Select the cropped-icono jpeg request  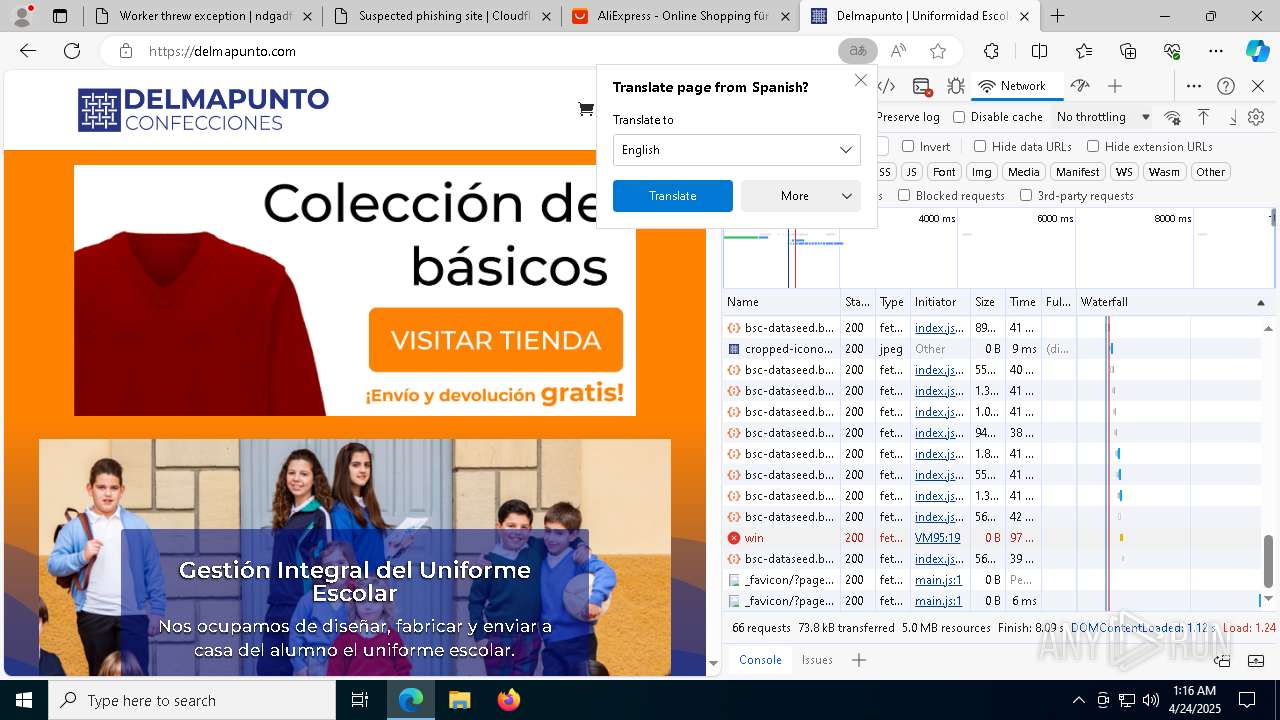[x=990, y=349]
